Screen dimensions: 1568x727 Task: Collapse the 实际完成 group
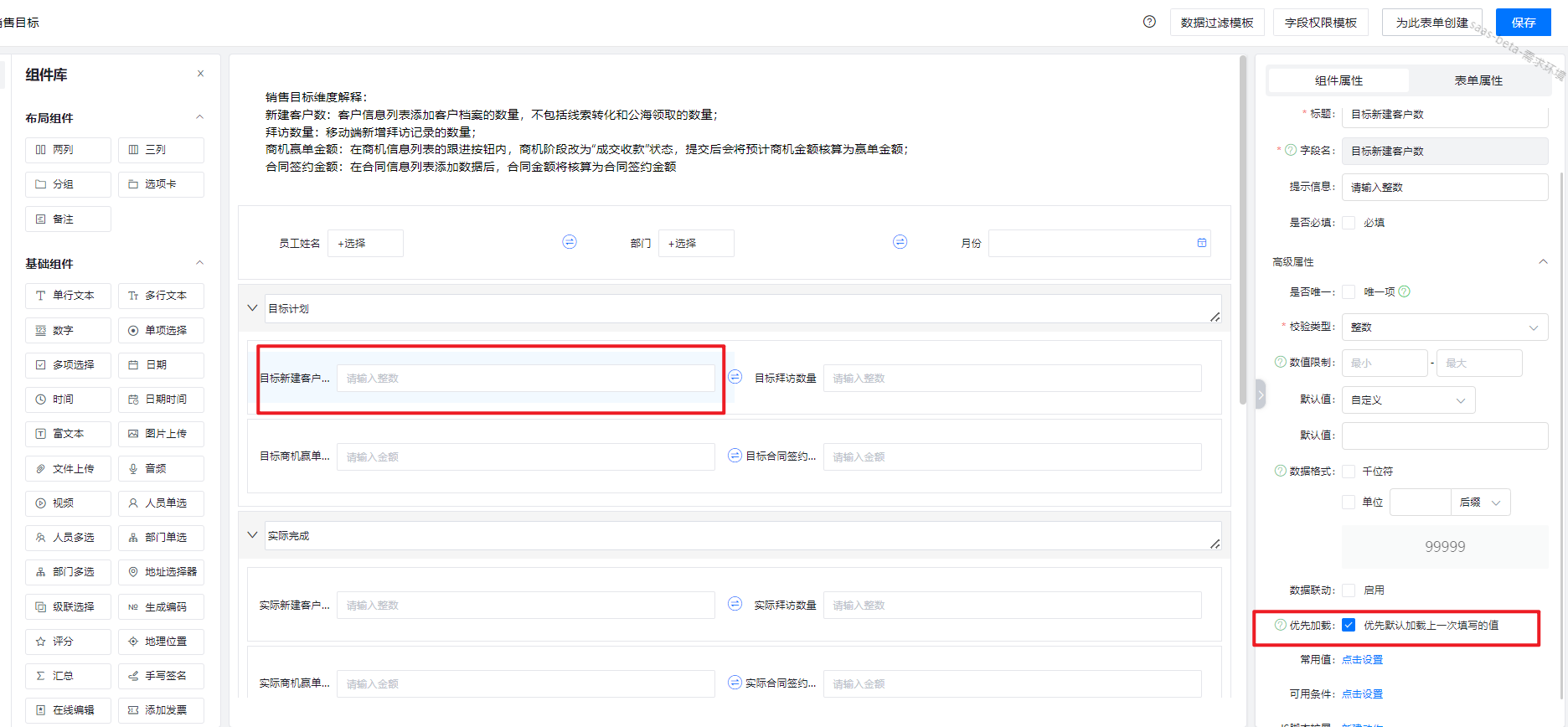point(252,535)
